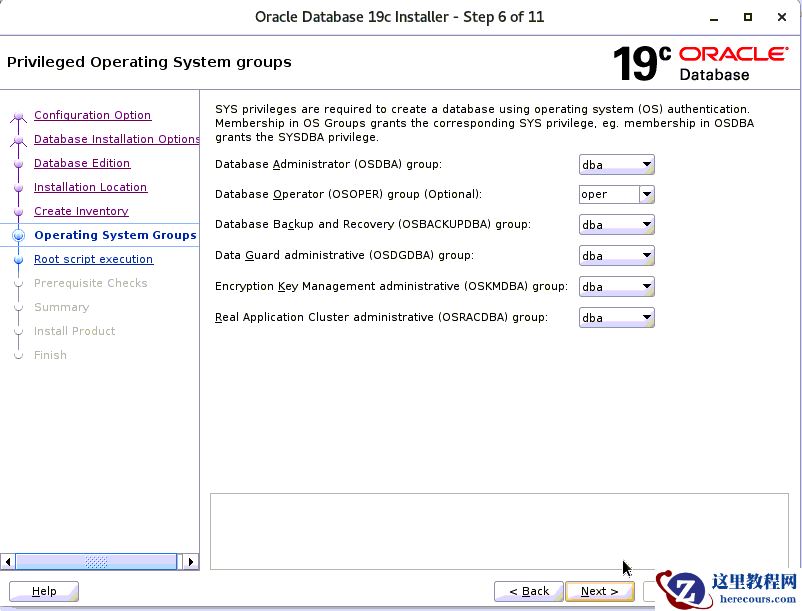The height and width of the screenshot is (611, 802).
Task: Click the 'Prerequisite Checks' step text
Action: (91, 283)
